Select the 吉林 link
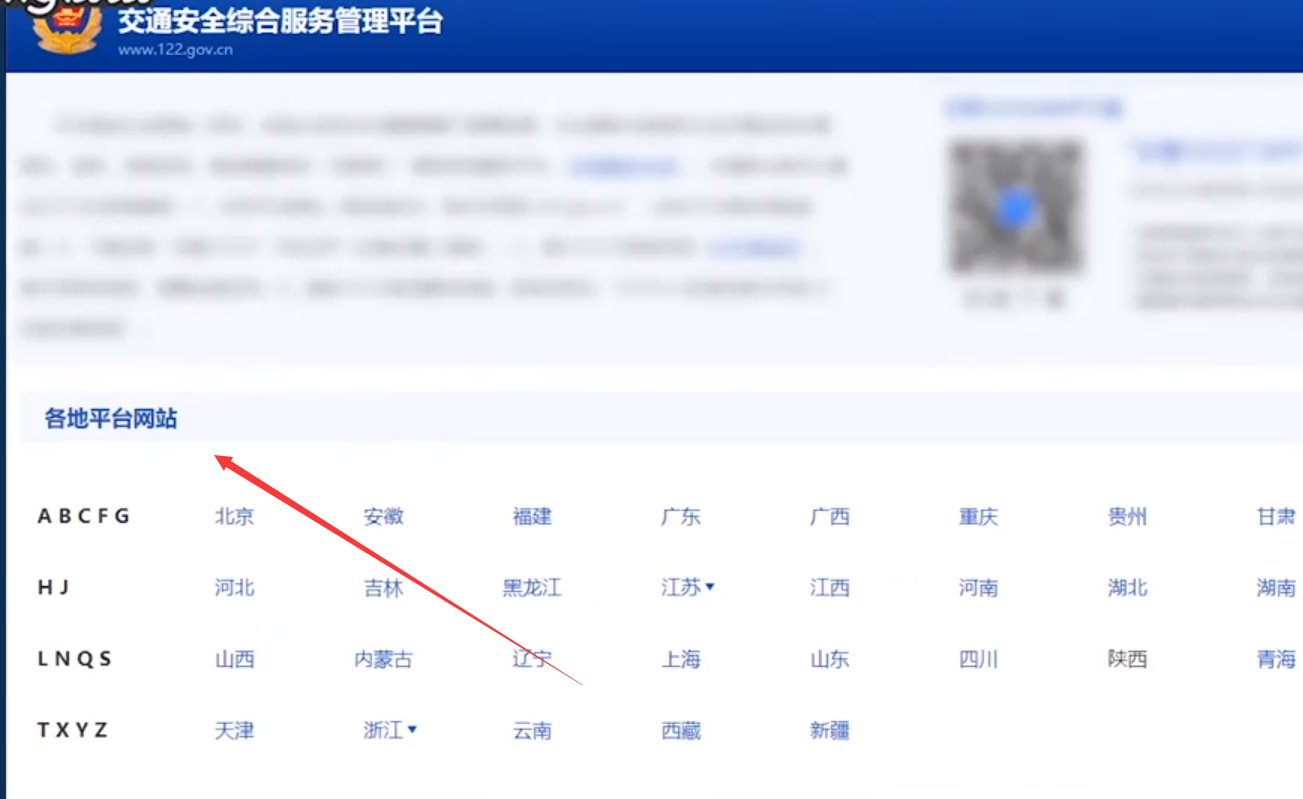Viewport: 1303px width, 799px height. point(385,588)
